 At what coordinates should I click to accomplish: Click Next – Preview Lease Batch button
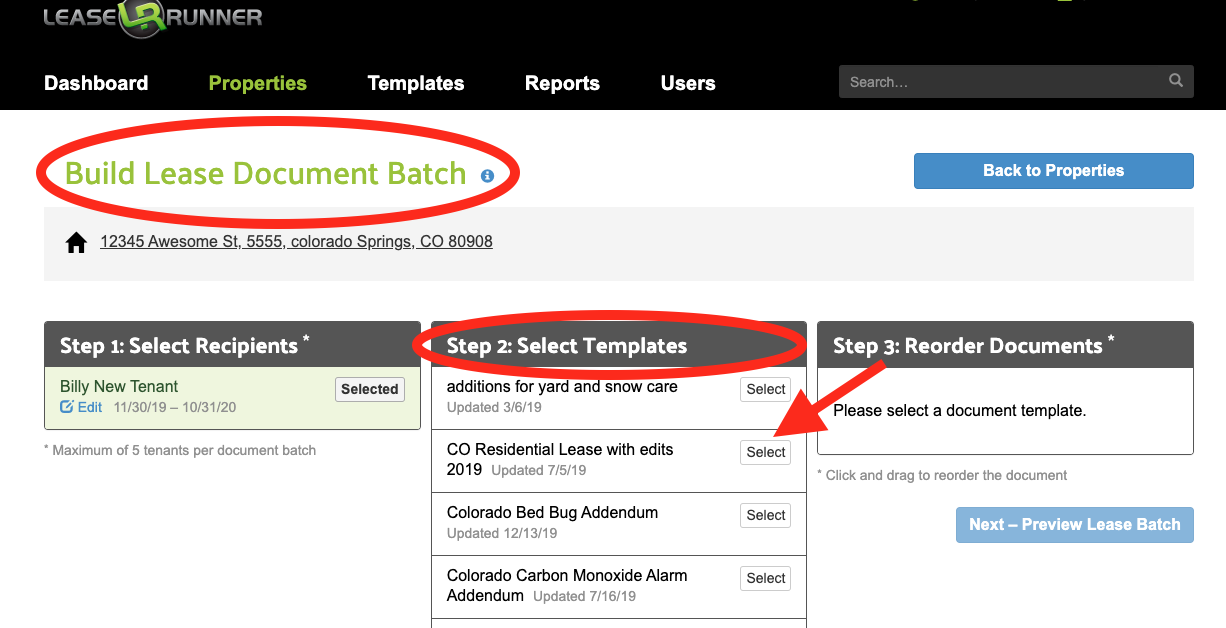click(1074, 524)
